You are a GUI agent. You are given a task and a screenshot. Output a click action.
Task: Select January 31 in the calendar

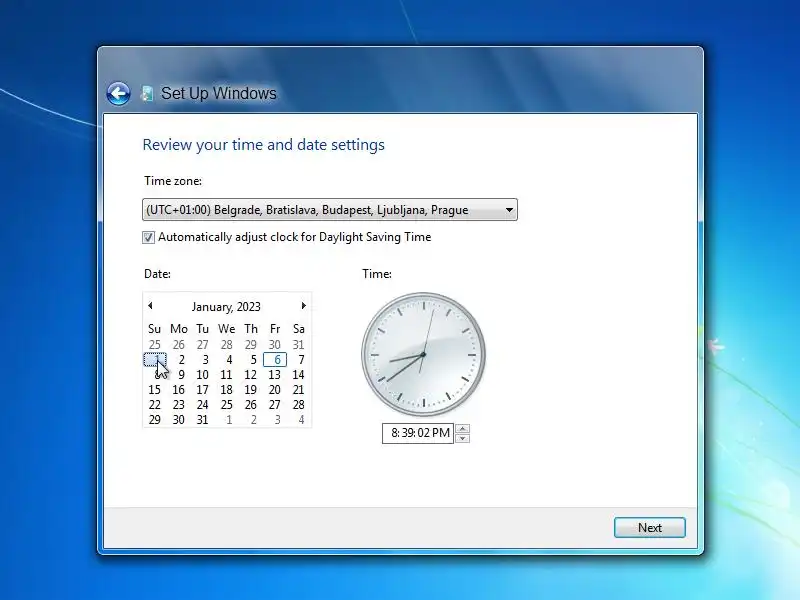point(203,420)
